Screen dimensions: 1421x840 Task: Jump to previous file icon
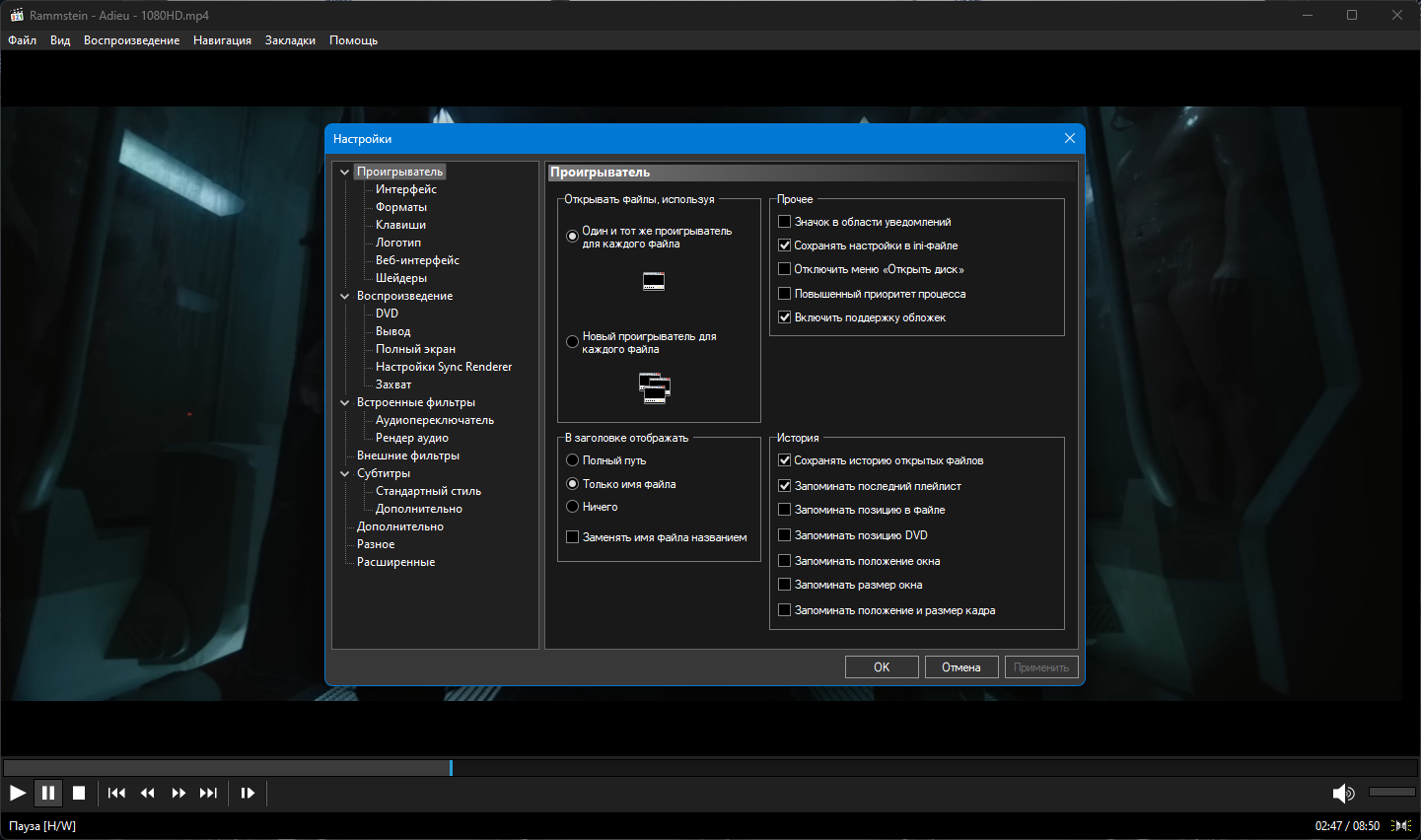(x=116, y=793)
